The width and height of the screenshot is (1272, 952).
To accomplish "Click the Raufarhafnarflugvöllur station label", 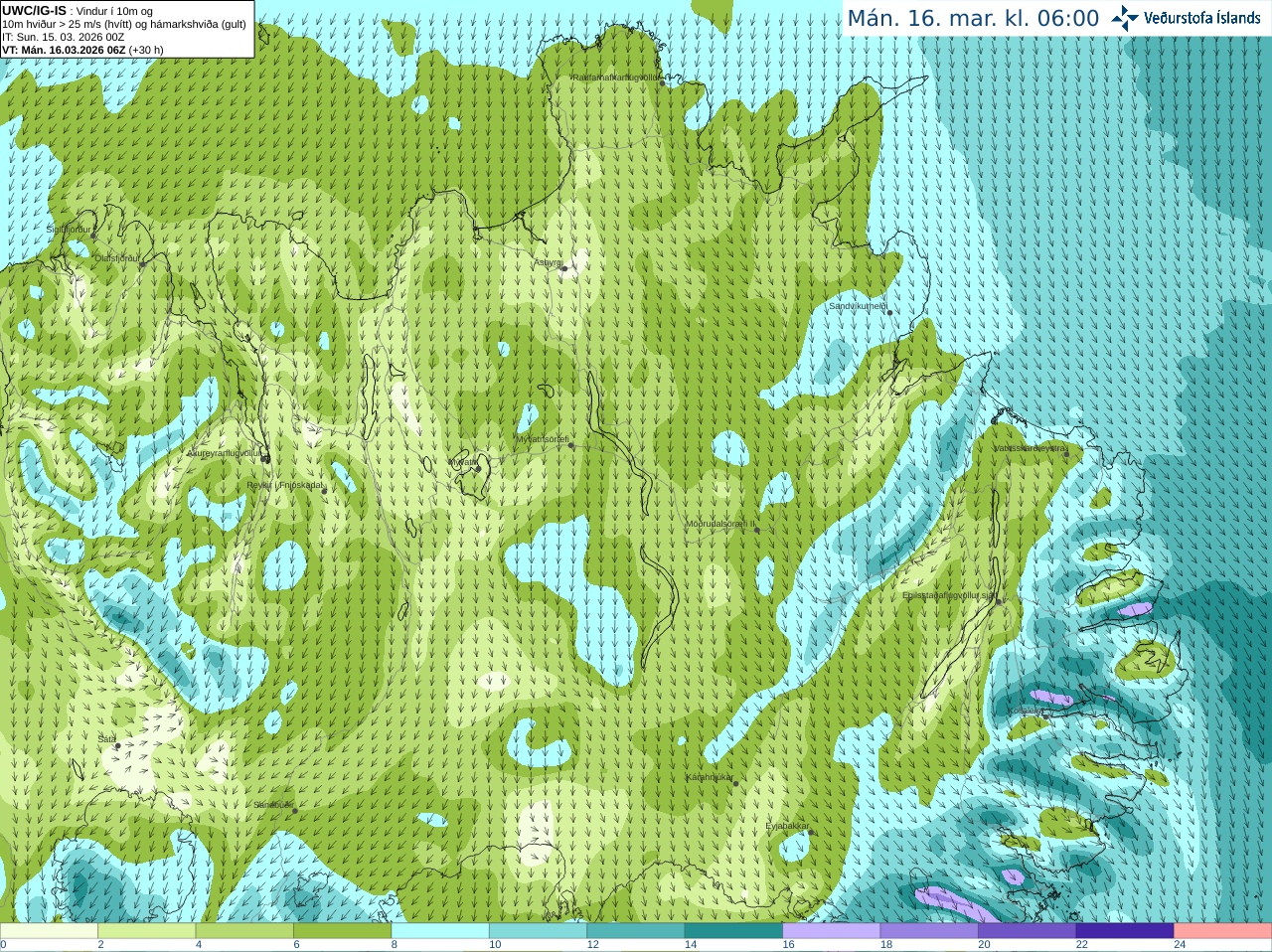I will 615,77.
